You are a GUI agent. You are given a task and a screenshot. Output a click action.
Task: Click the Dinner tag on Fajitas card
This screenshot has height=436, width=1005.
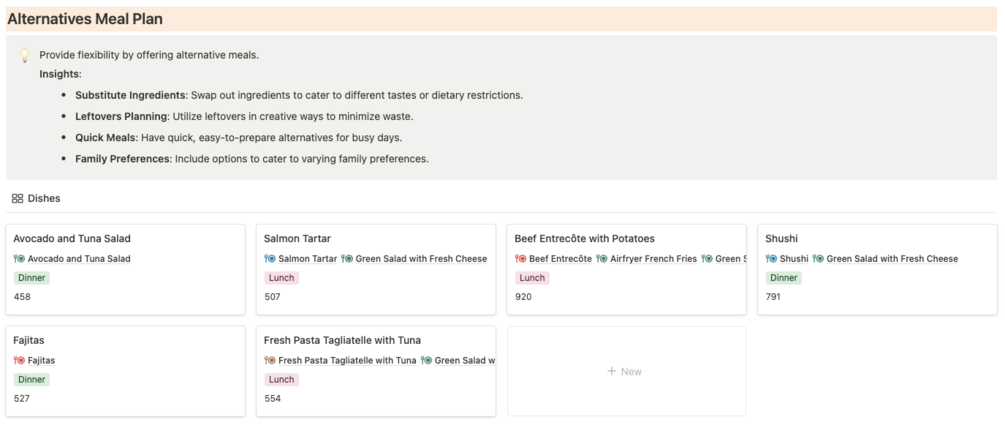(x=32, y=380)
